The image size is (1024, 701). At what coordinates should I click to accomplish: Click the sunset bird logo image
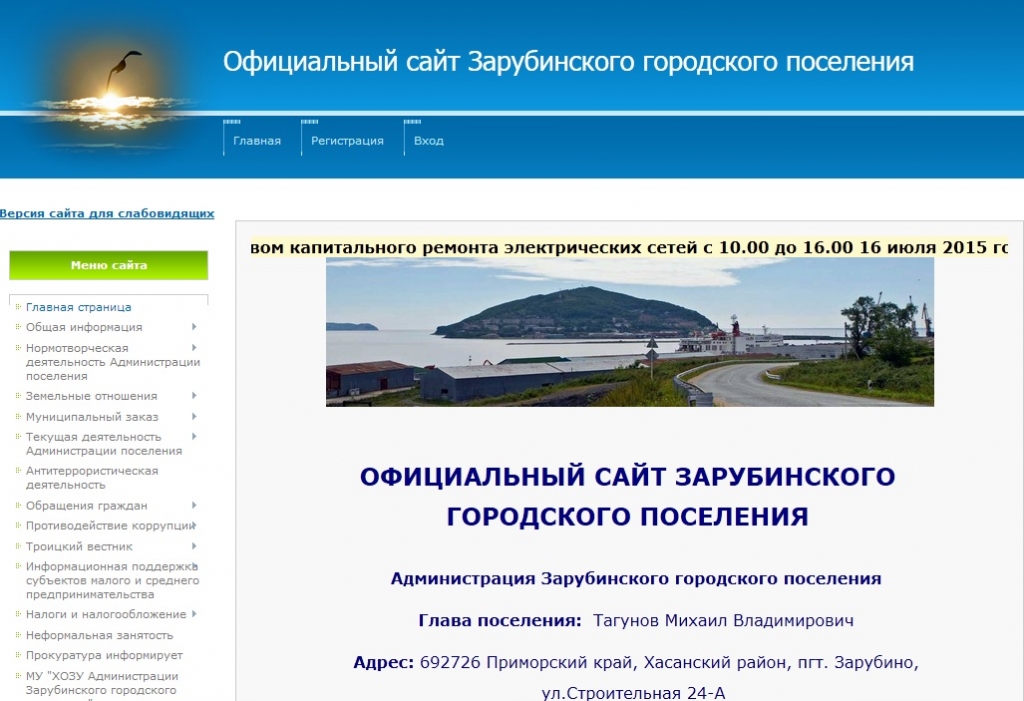click(108, 90)
